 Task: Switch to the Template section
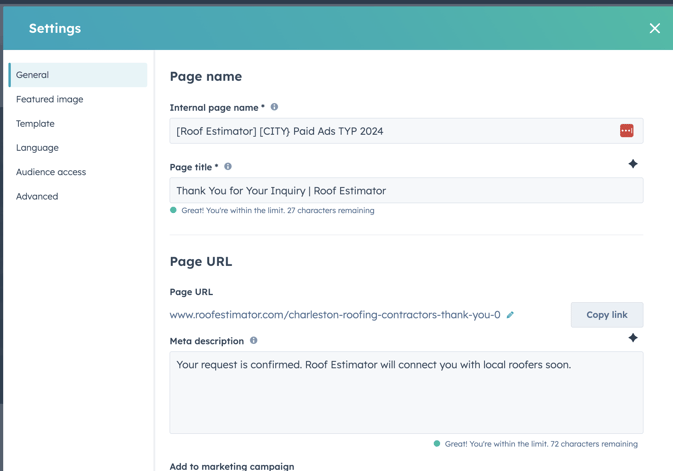[x=36, y=124]
